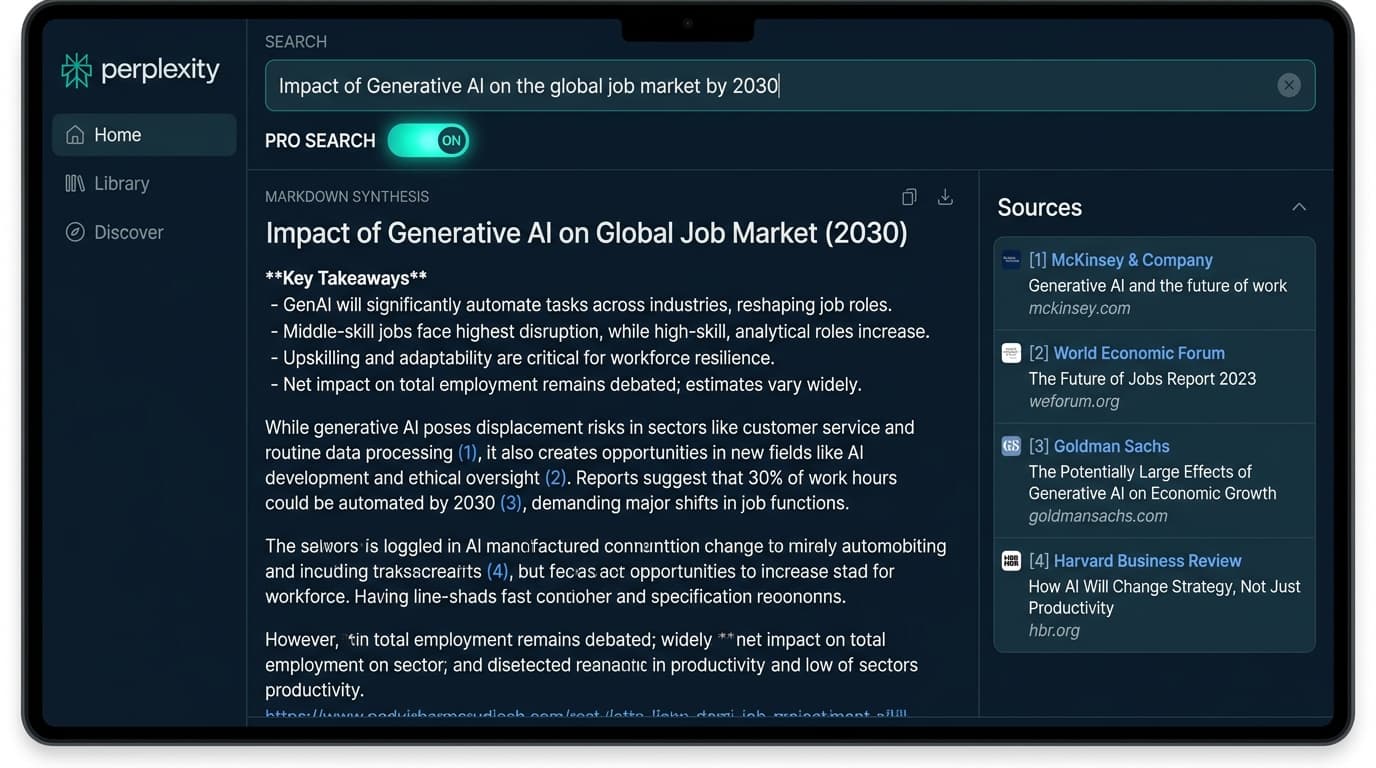This screenshot has height=768, width=1376.
Task: Click the Perplexity logo icon
Action: [76, 70]
